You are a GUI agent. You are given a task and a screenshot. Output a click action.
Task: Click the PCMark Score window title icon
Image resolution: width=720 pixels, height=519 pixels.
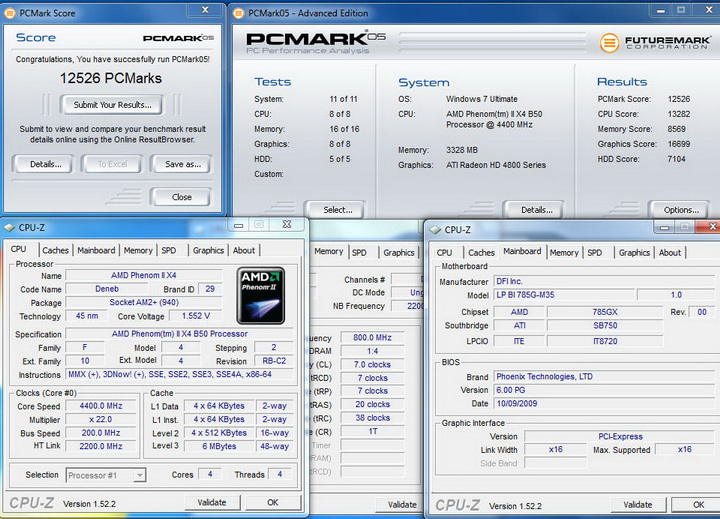(9, 13)
